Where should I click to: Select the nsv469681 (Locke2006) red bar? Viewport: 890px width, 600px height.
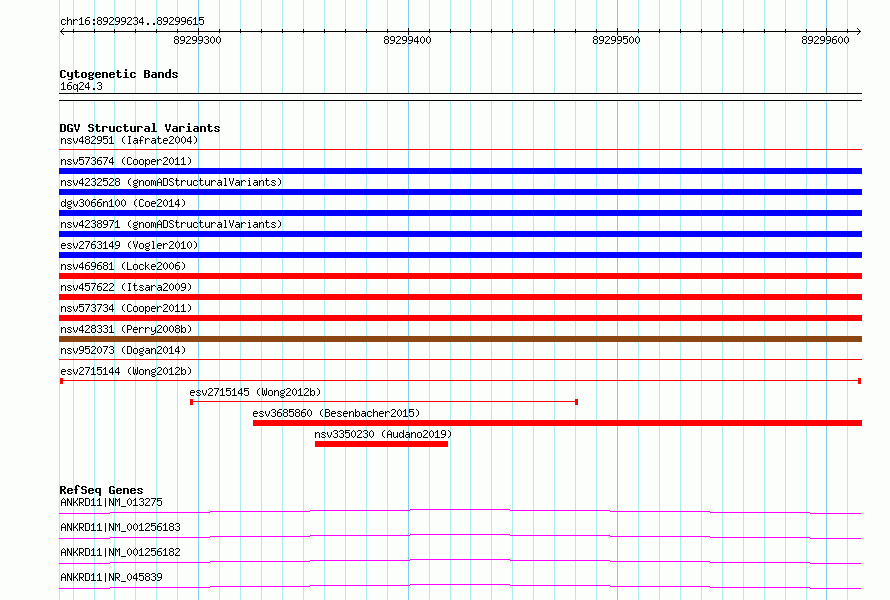tap(460, 276)
